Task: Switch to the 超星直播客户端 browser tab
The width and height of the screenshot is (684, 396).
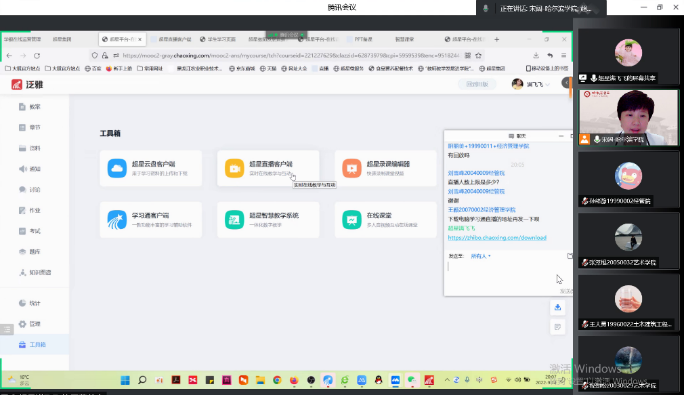Action: 171,39
